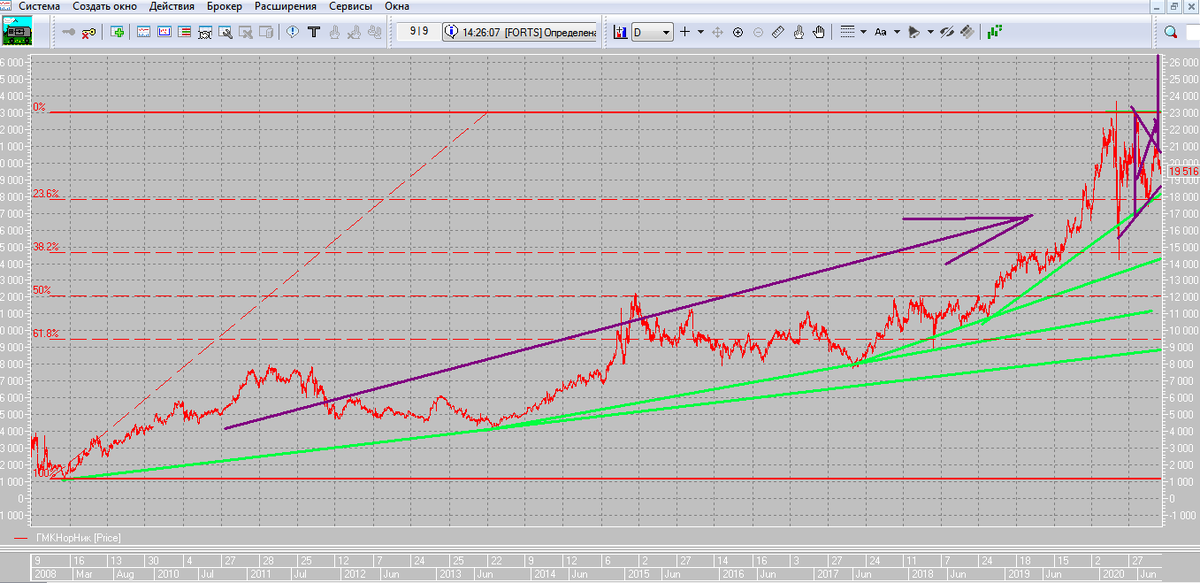Open the Расширения menu
Screen dimensions: 1200x583
click(285, 6)
